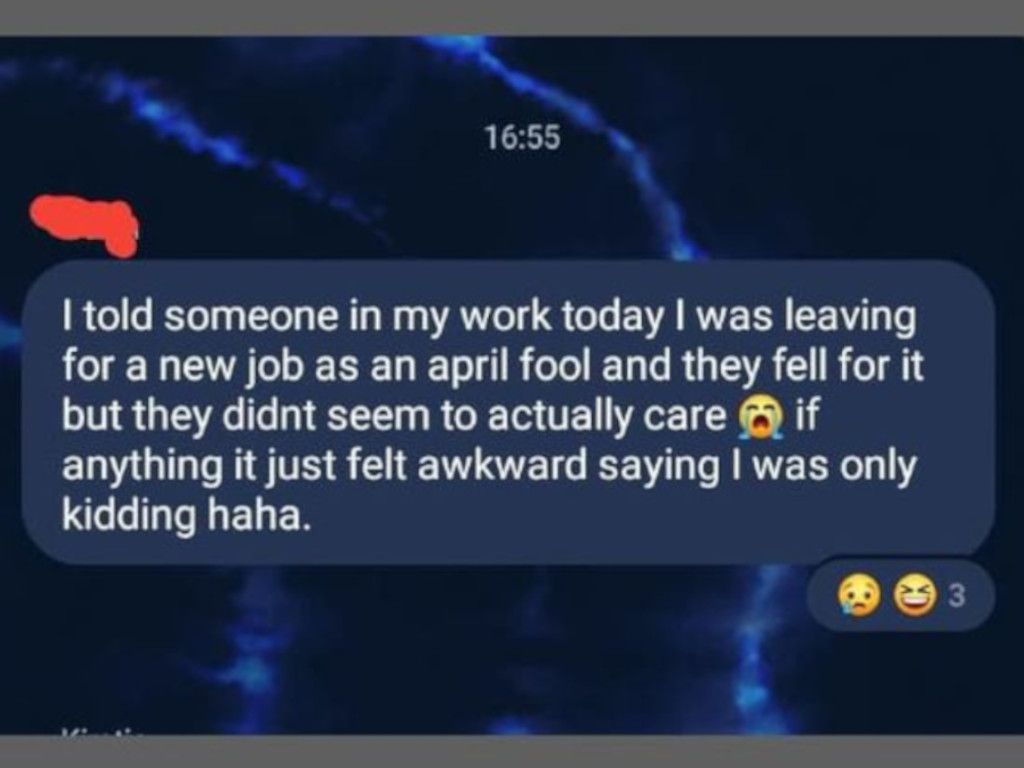Viewport: 1024px width, 768px height.
Task: Select the red redacted sender name
Action: tap(84, 224)
